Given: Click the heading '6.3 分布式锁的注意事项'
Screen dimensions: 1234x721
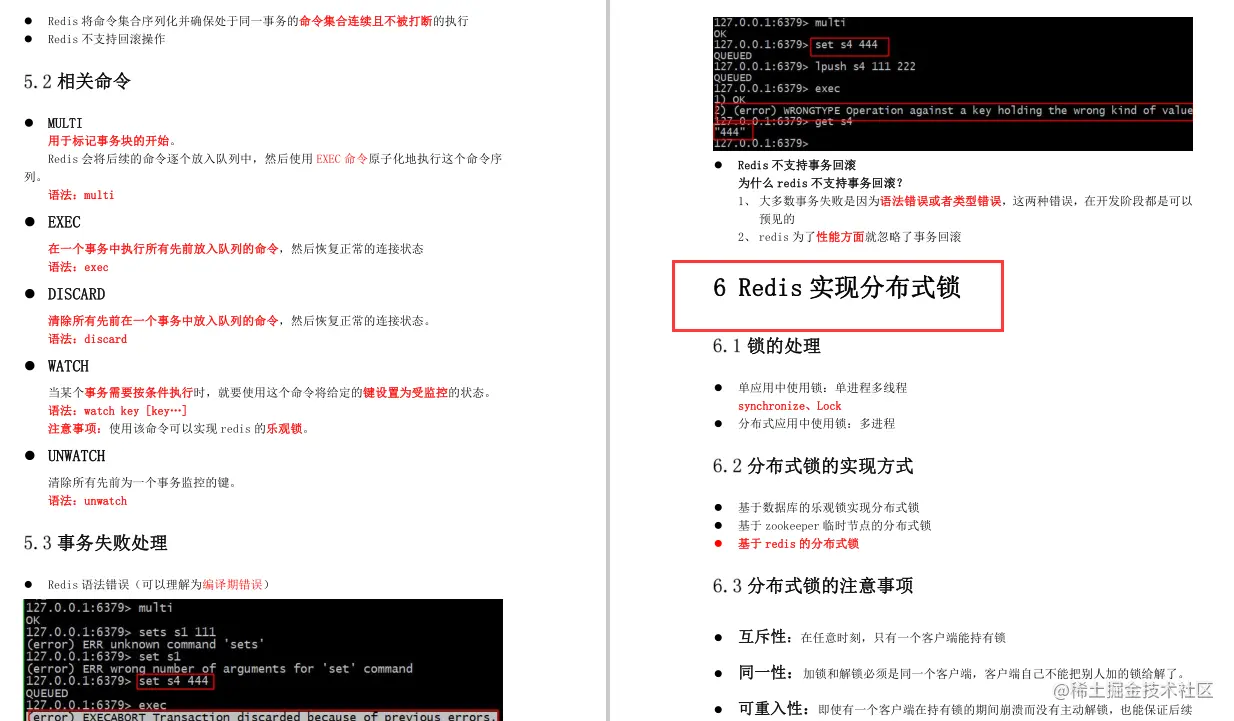Looking at the screenshot, I should click(x=813, y=586).
